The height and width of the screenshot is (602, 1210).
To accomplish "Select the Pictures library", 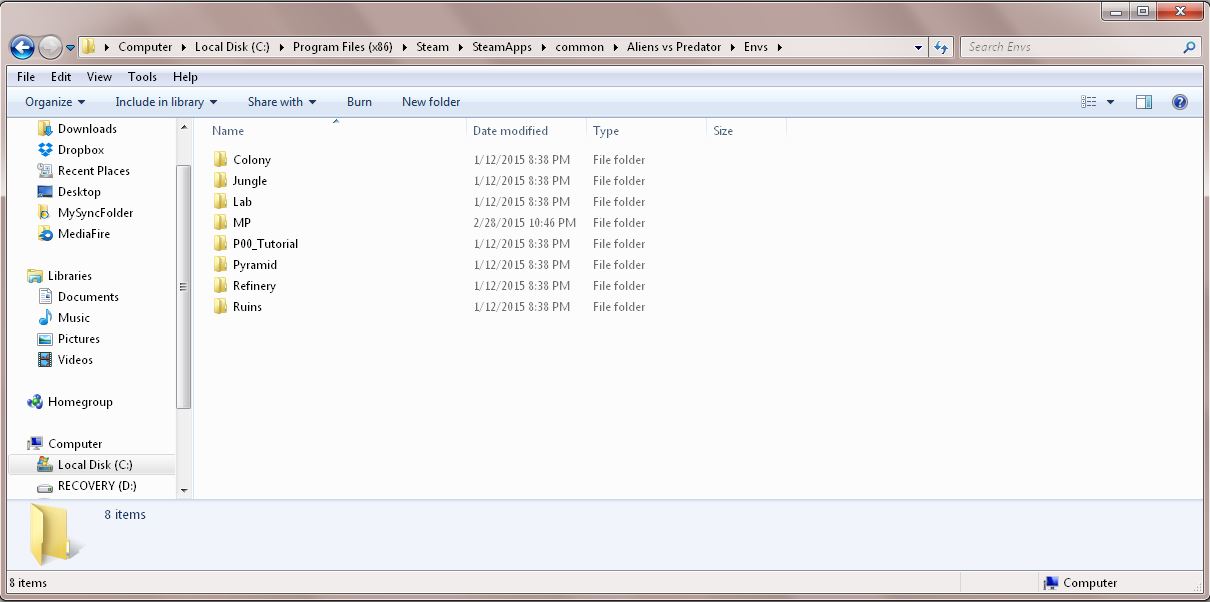I will point(79,339).
